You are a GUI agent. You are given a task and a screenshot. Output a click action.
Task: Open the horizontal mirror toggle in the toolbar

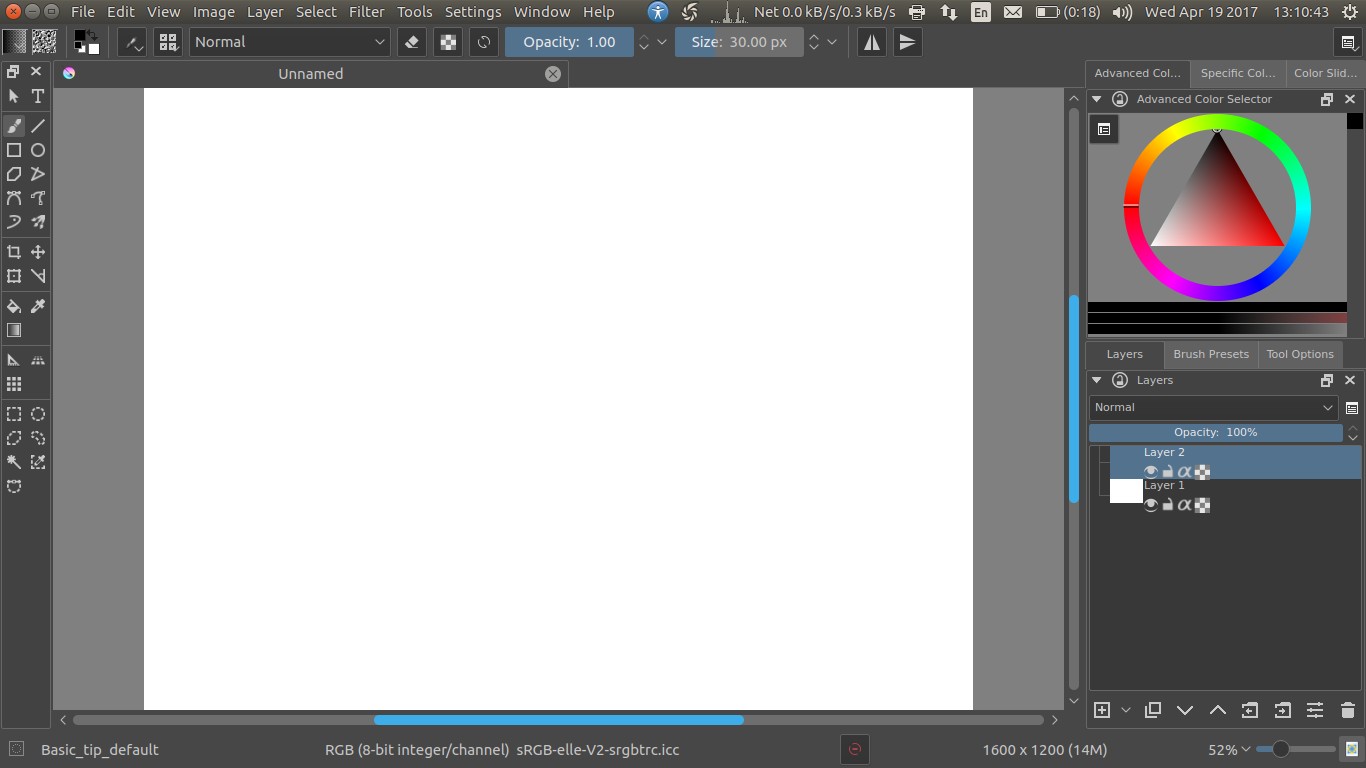871,42
